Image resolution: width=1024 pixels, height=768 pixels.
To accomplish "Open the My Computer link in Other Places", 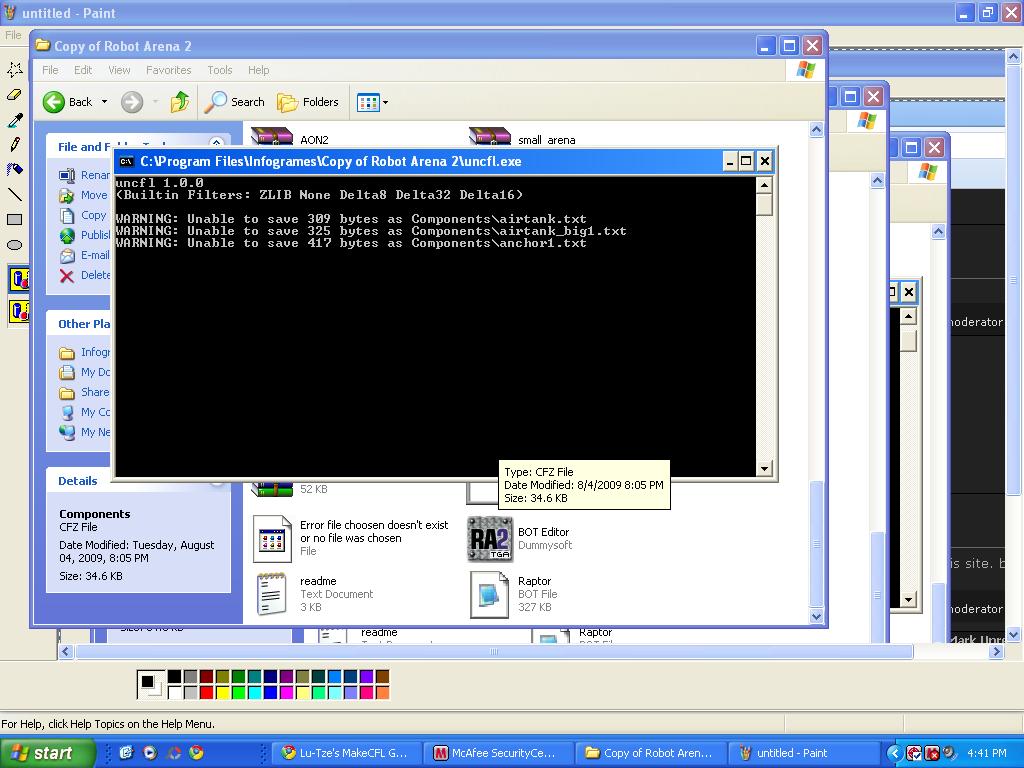I will pyautogui.click(x=85, y=412).
